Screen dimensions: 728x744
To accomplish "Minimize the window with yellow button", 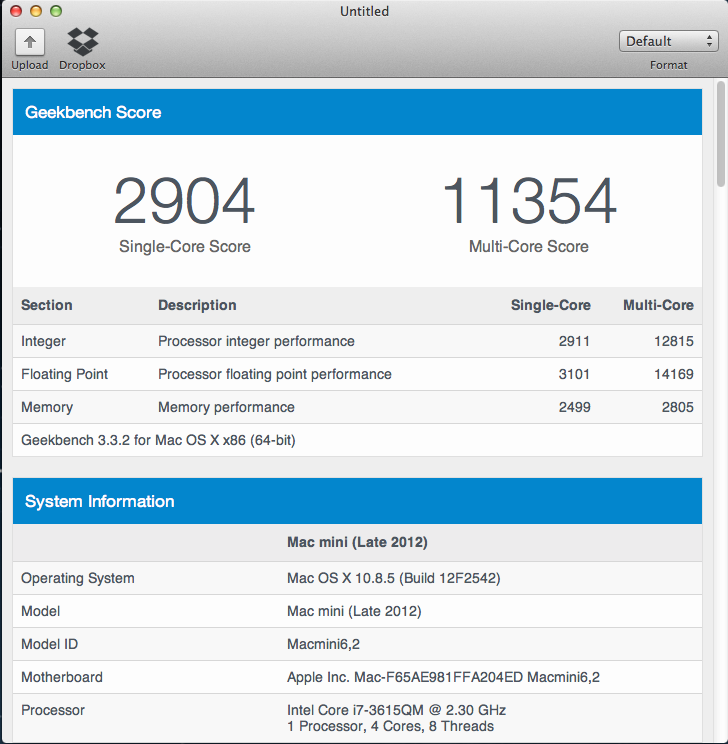I will [36, 11].
